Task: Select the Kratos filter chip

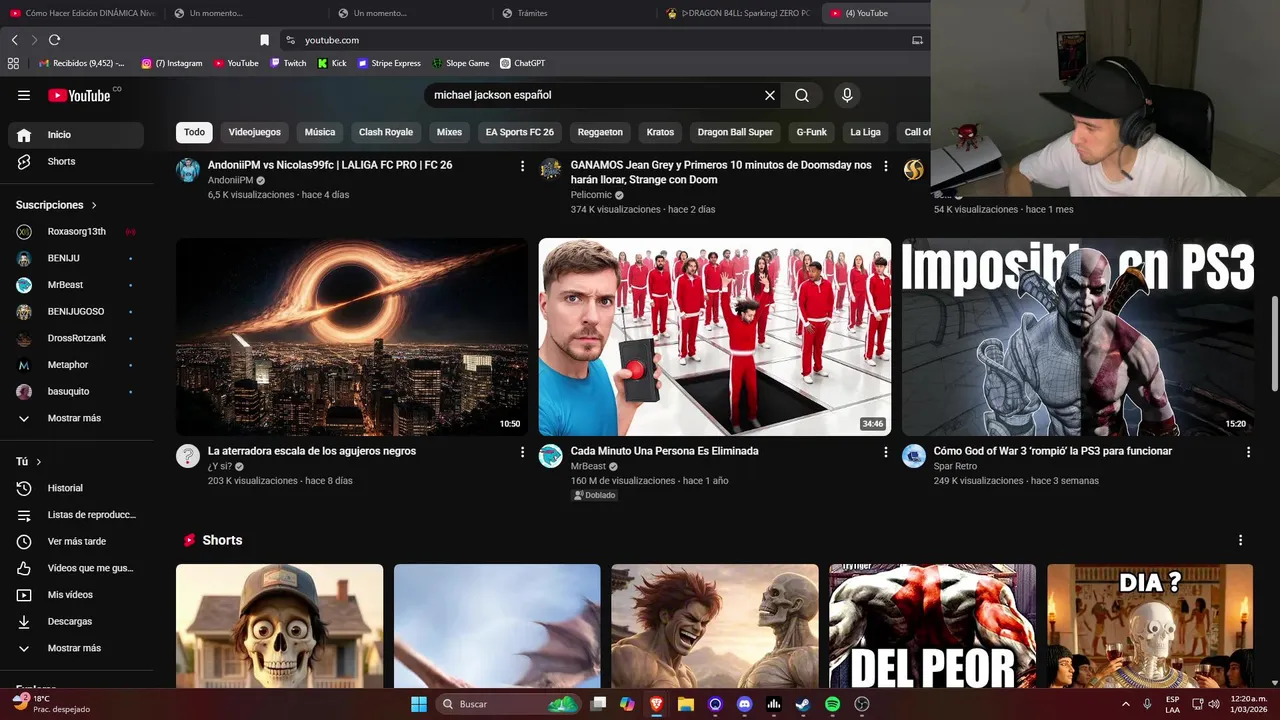Action: click(660, 132)
